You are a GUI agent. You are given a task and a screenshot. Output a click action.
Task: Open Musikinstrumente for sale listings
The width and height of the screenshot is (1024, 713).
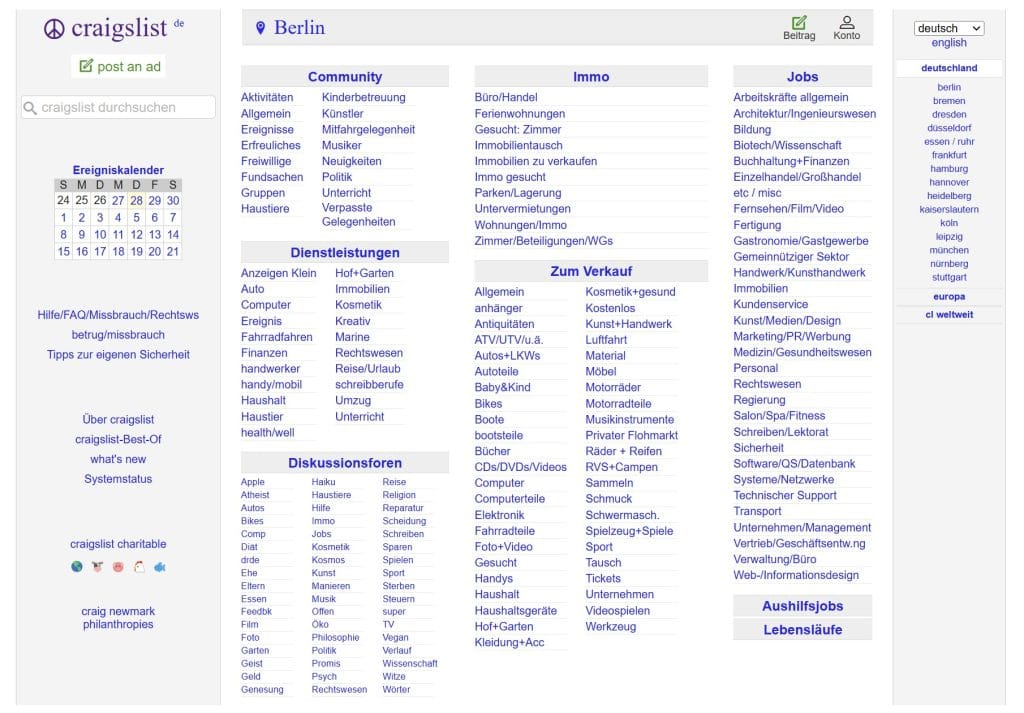click(630, 420)
